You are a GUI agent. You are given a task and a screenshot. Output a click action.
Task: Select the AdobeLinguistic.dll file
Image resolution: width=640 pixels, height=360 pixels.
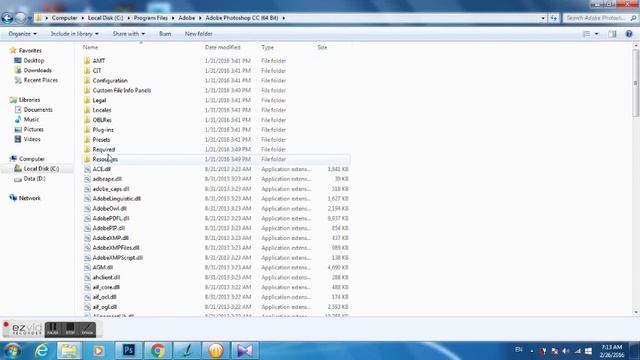(x=117, y=199)
